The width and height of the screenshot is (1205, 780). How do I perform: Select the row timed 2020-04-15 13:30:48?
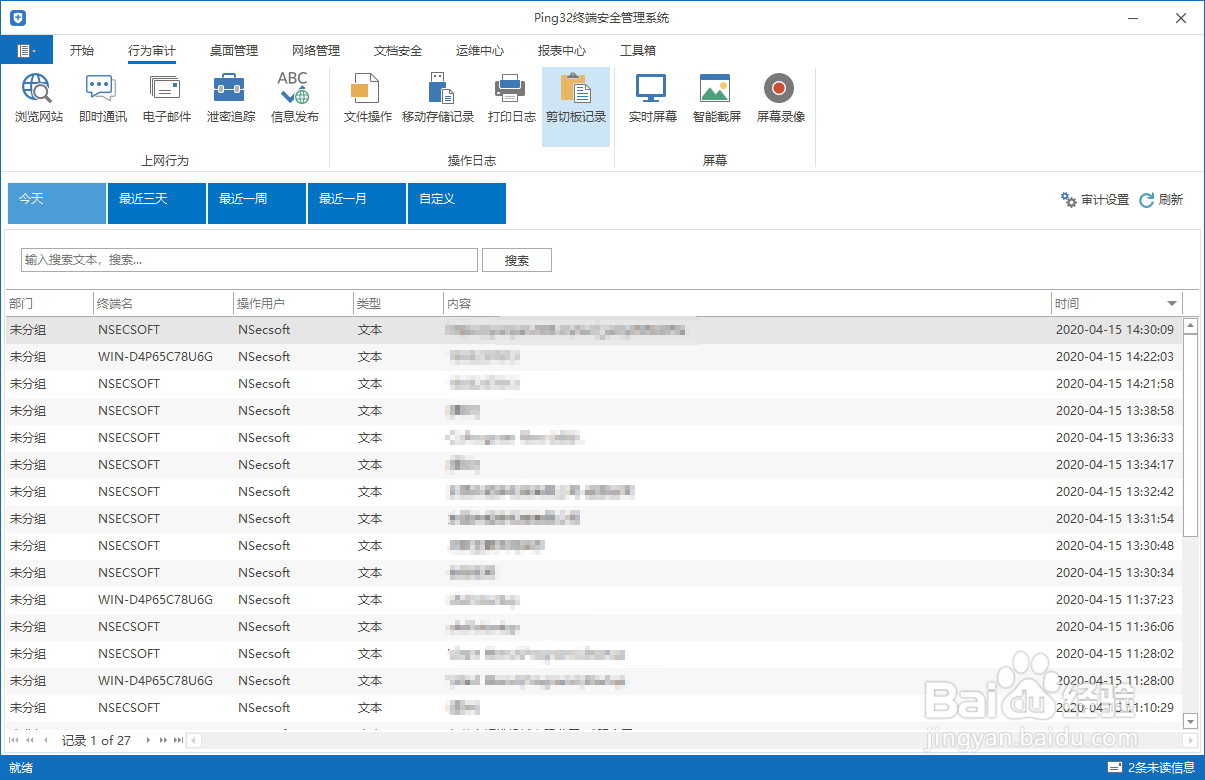coord(594,546)
